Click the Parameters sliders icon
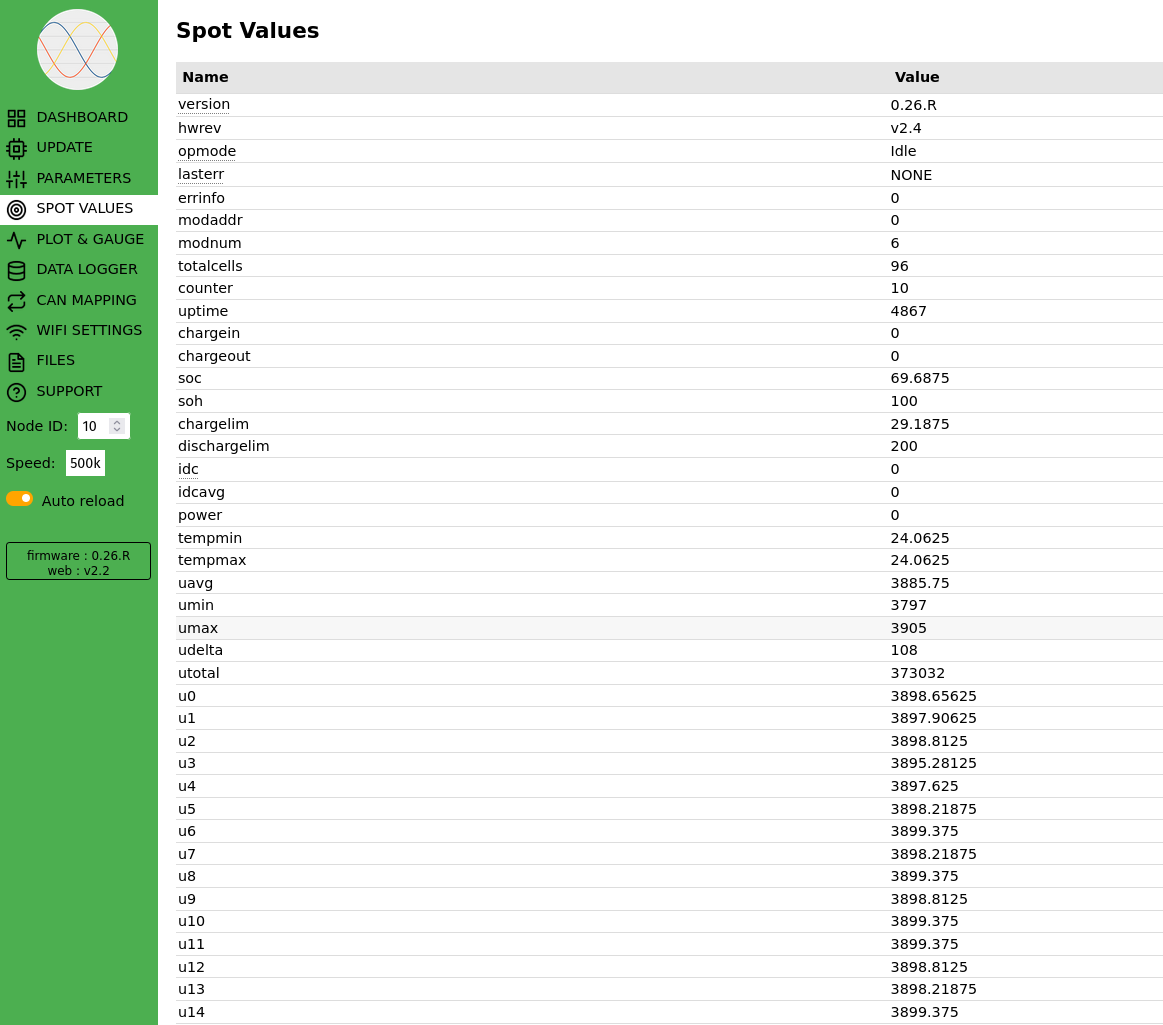1163x1025 pixels. point(16,179)
